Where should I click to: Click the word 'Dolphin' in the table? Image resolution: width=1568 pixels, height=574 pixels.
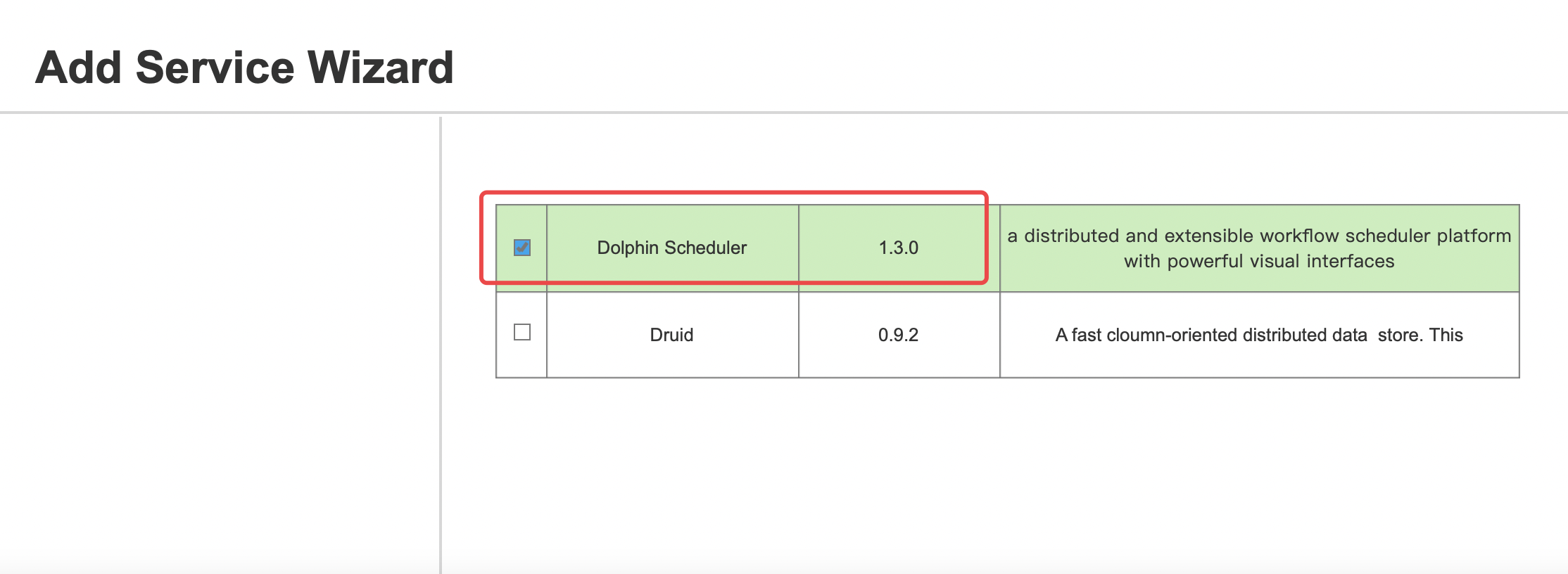628,248
